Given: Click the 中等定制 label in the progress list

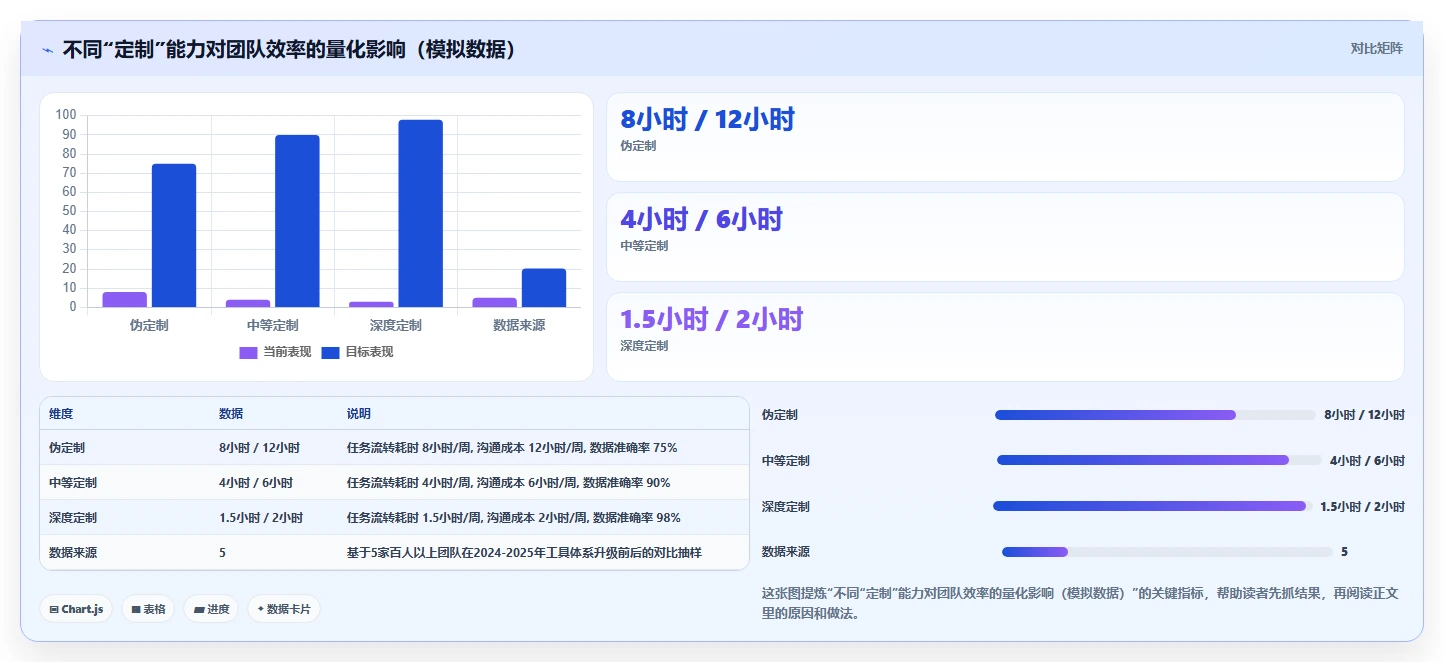Looking at the screenshot, I should click(x=786, y=461).
